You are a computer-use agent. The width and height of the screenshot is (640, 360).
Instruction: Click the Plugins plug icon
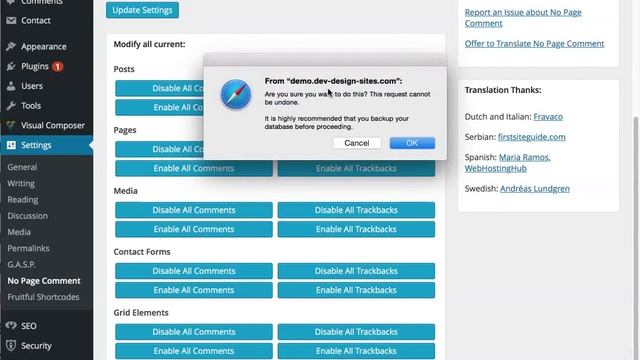coord(11,66)
